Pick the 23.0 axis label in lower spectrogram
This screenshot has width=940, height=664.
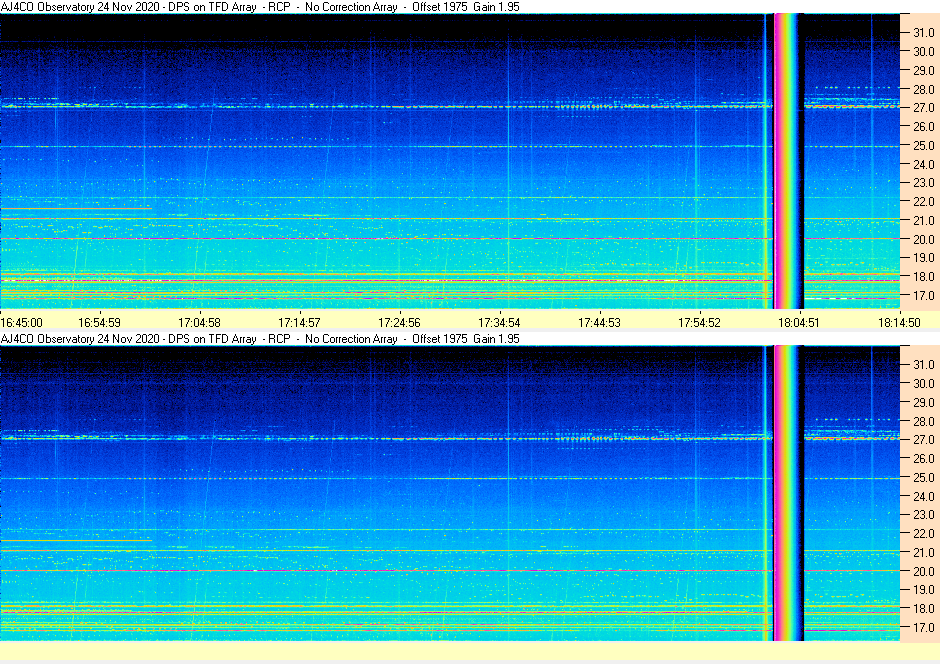click(x=924, y=515)
